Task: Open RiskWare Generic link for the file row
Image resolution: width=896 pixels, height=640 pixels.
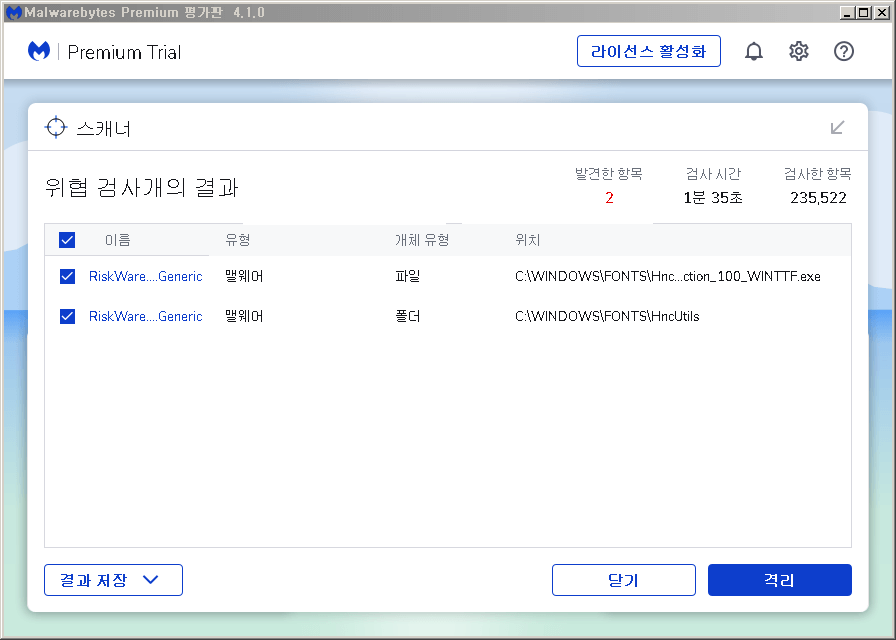Action: click(146, 277)
